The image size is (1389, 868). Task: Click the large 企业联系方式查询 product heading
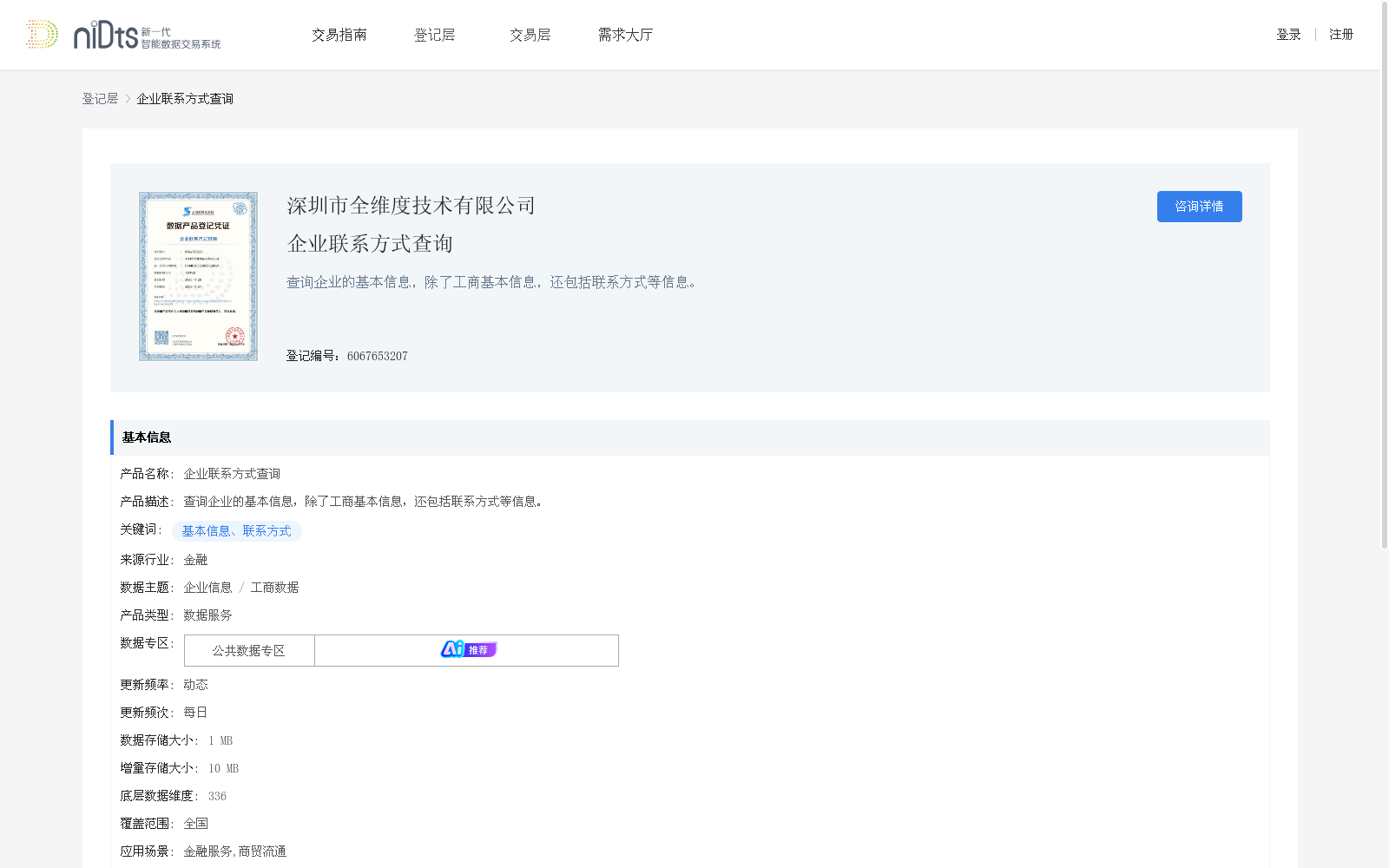click(370, 244)
